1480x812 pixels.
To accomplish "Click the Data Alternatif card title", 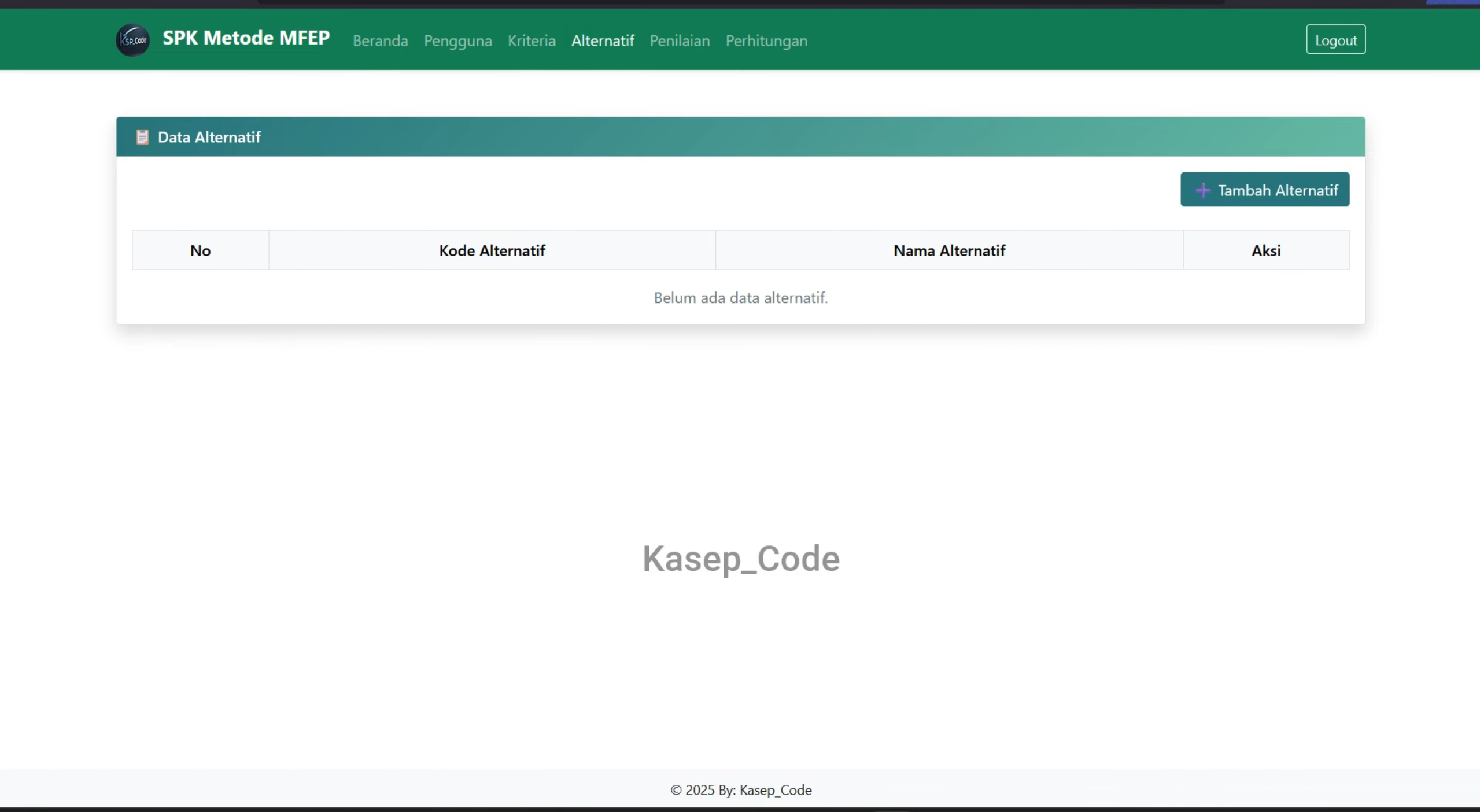I will [209, 137].
